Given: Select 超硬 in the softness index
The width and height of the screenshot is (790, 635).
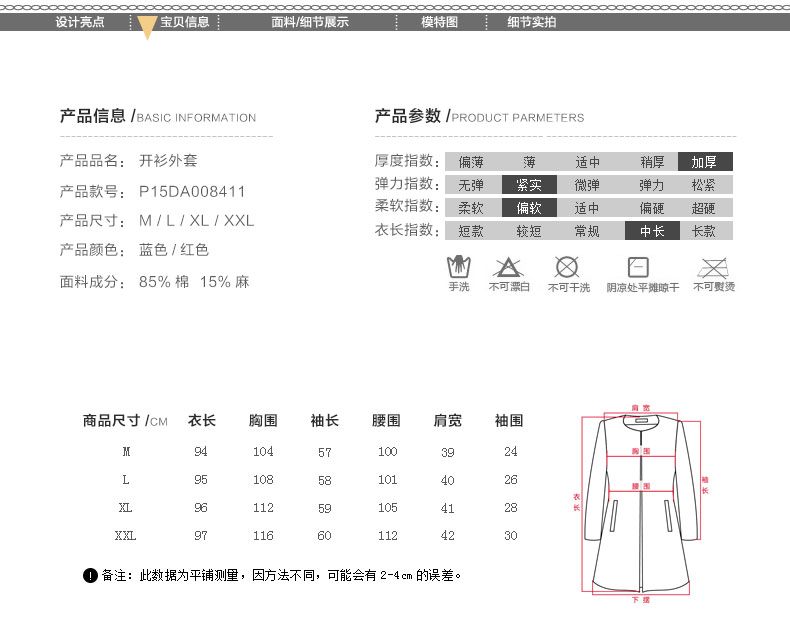Looking at the screenshot, I should click(x=704, y=208).
